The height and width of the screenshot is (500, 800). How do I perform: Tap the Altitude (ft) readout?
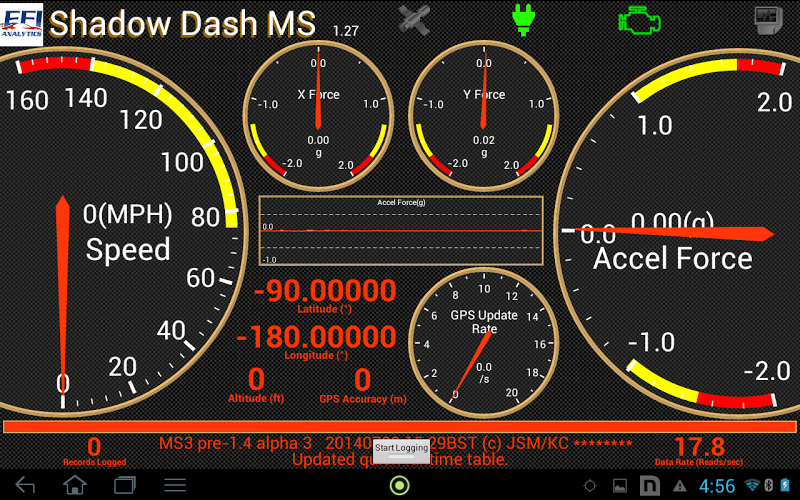[256, 385]
